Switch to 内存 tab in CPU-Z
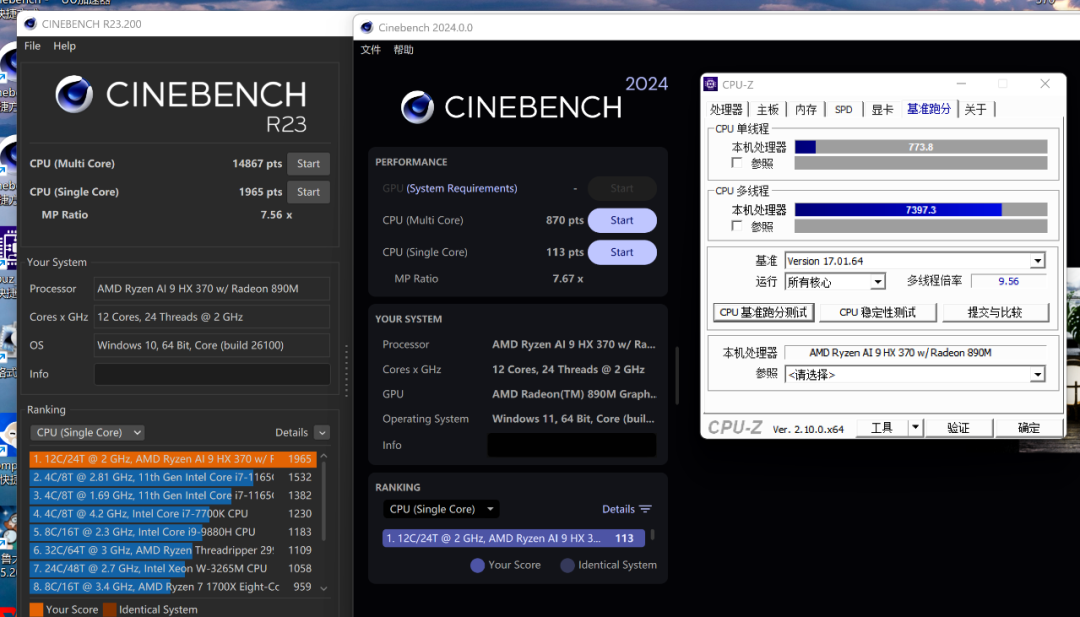Screen dimensions: 1080x617 [x=806, y=109]
